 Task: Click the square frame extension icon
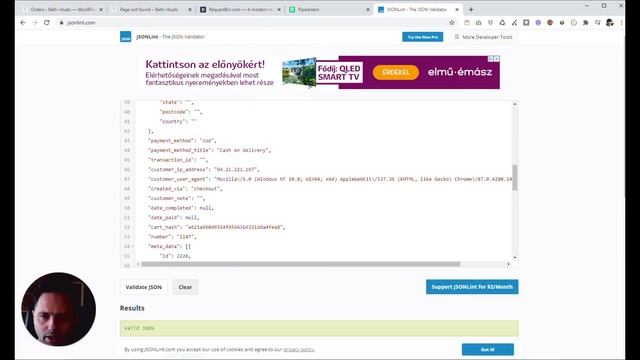click(526, 23)
